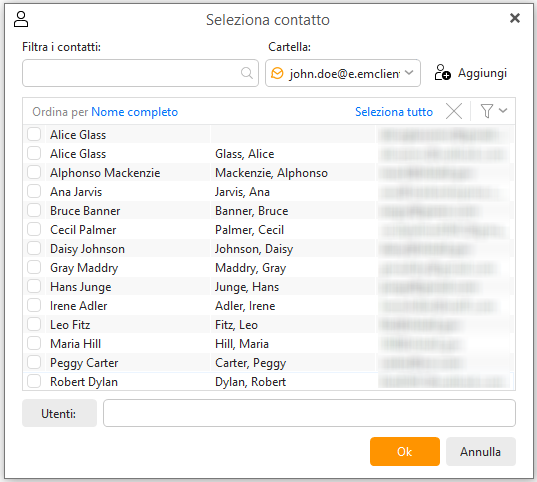Check the box for Bruce Banner
This screenshot has height=482, width=537.
pos(34,210)
